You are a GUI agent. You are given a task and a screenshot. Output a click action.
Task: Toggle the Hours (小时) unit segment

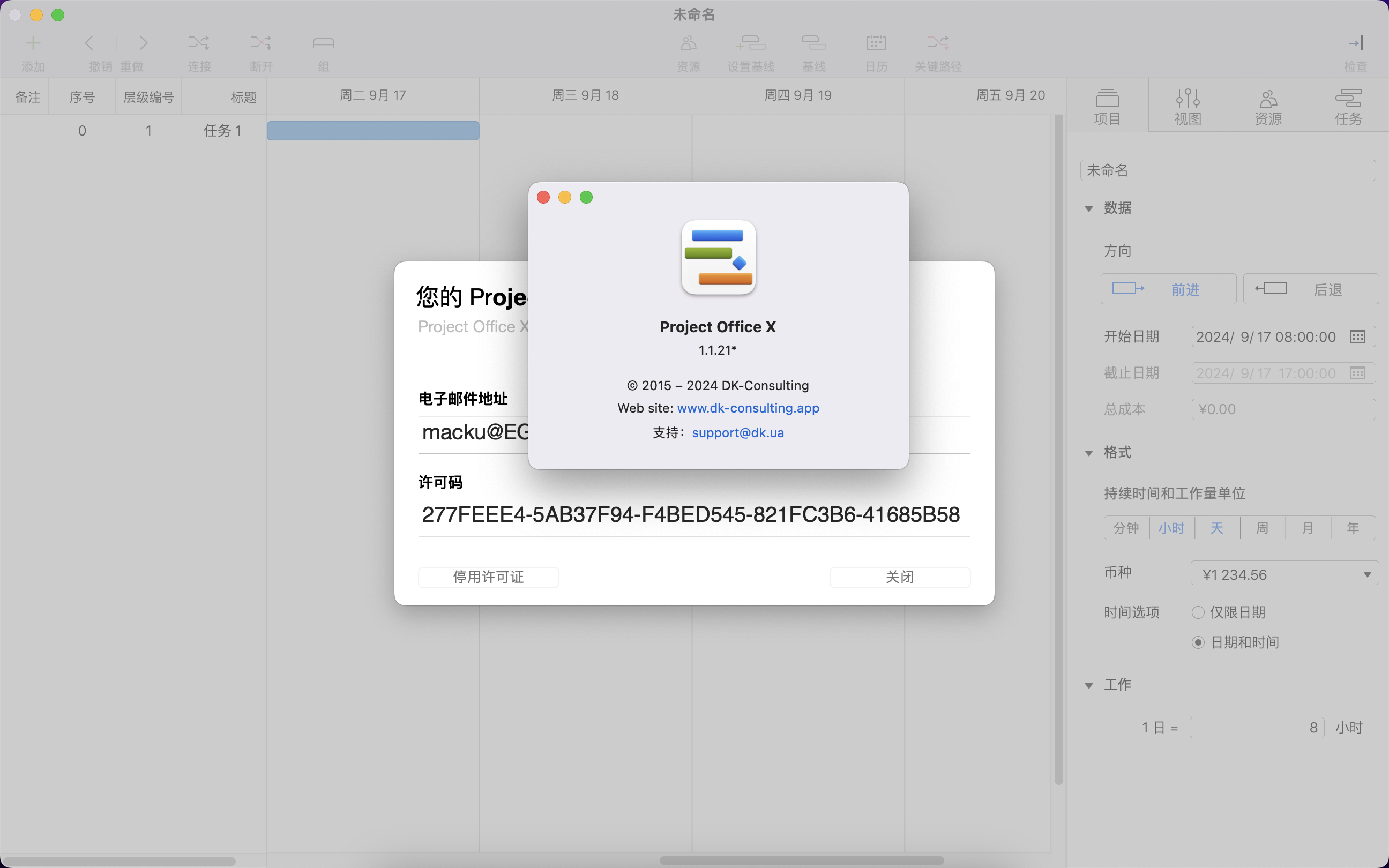(1171, 528)
